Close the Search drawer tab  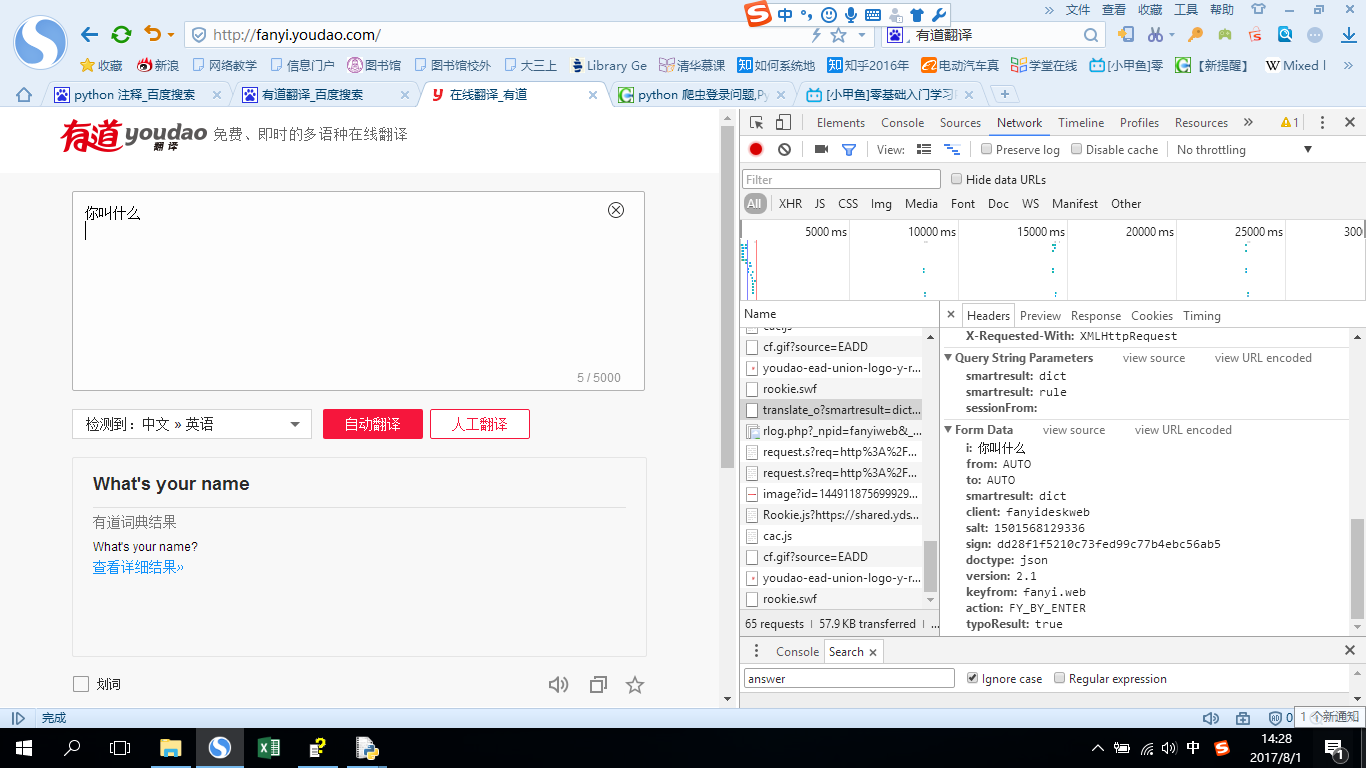coord(873,652)
